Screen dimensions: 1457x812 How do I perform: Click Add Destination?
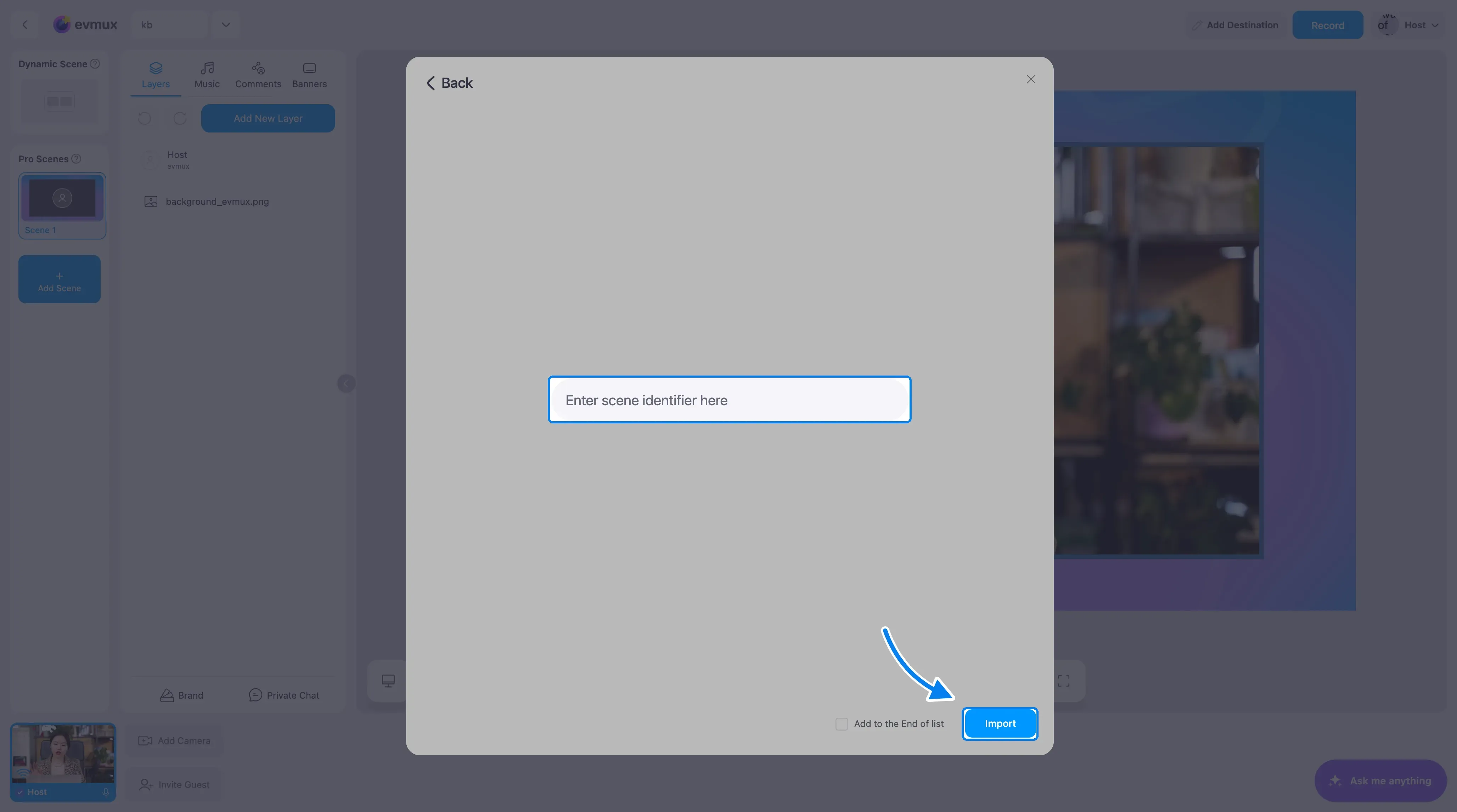click(1235, 25)
